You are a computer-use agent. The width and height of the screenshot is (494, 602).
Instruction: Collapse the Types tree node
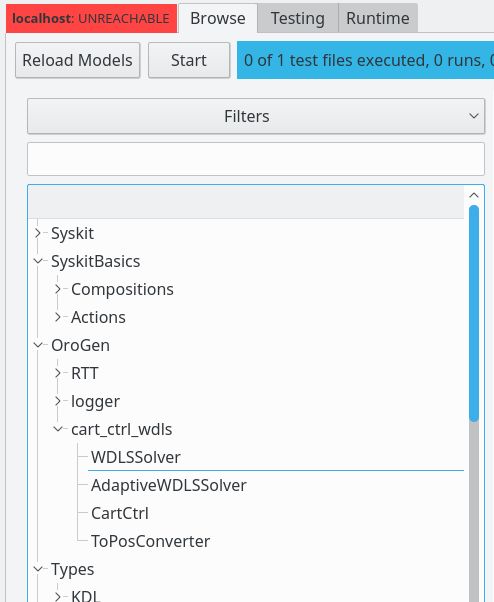coord(38,569)
